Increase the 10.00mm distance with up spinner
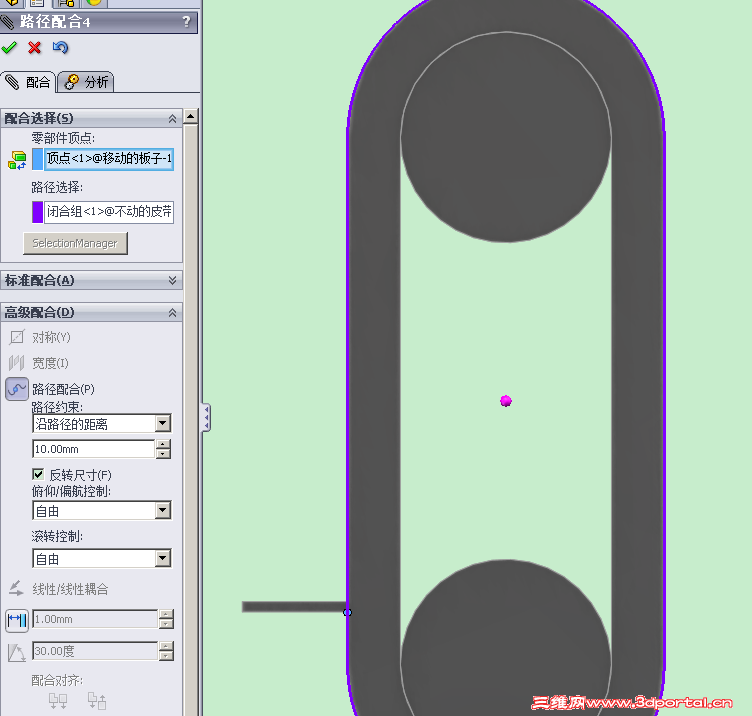 tap(164, 444)
